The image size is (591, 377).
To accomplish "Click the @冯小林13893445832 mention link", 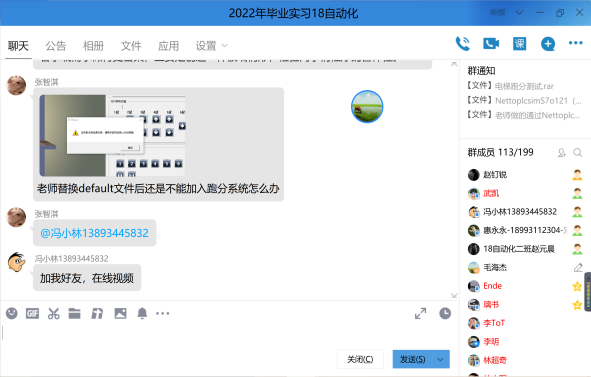I will click(94, 233).
